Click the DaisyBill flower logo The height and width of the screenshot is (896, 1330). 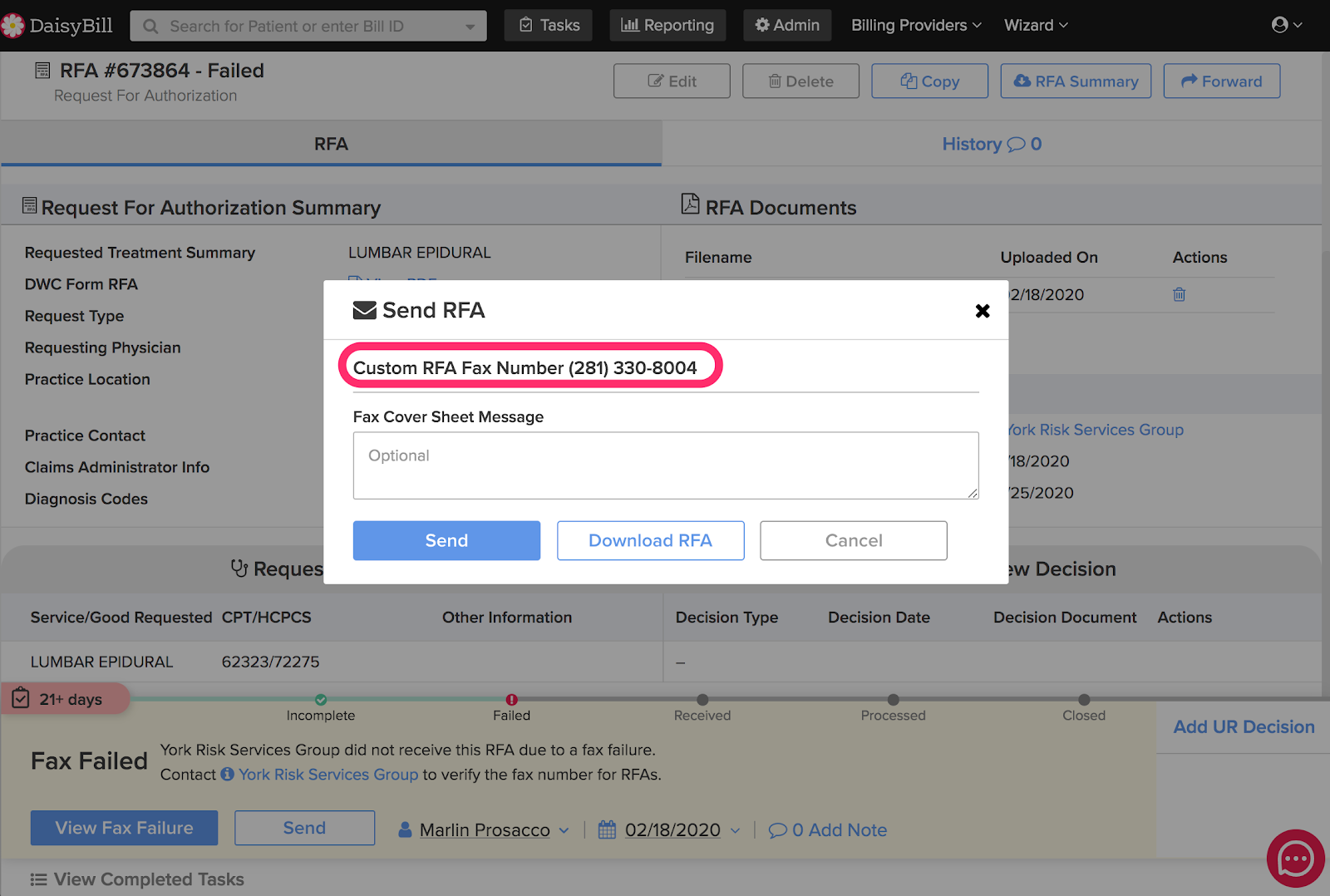[12, 26]
